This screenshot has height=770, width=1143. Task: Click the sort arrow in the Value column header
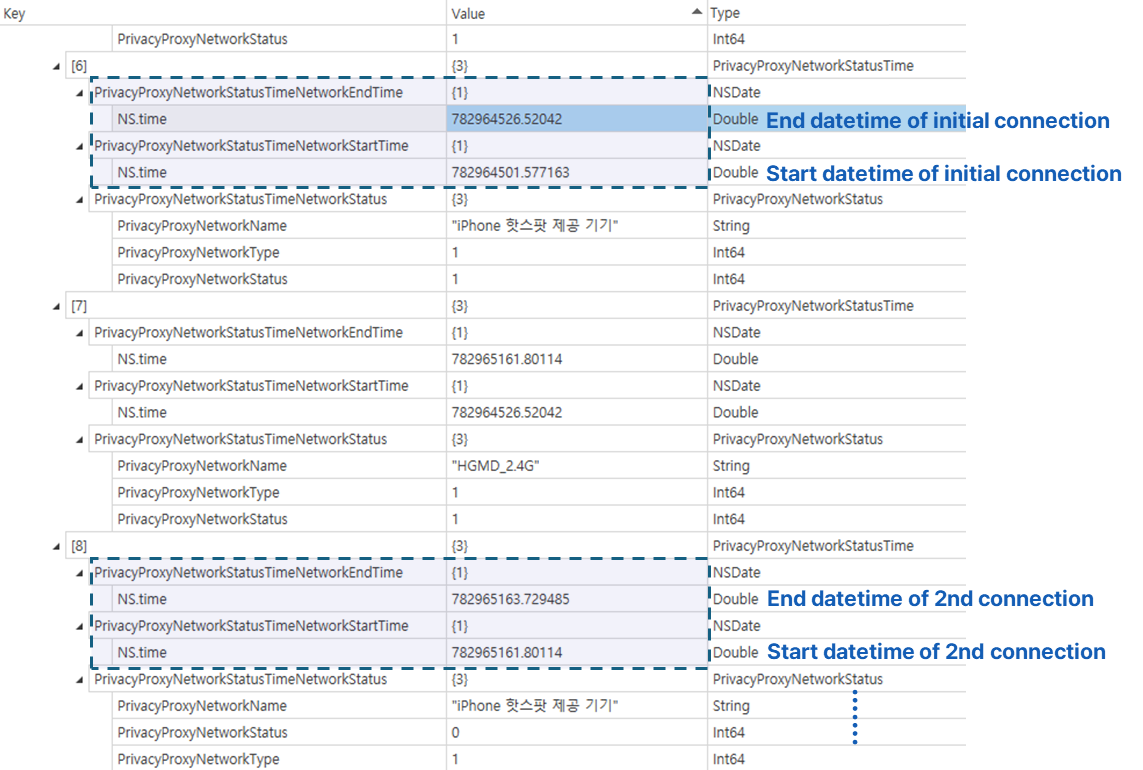[x=697, y=12]
